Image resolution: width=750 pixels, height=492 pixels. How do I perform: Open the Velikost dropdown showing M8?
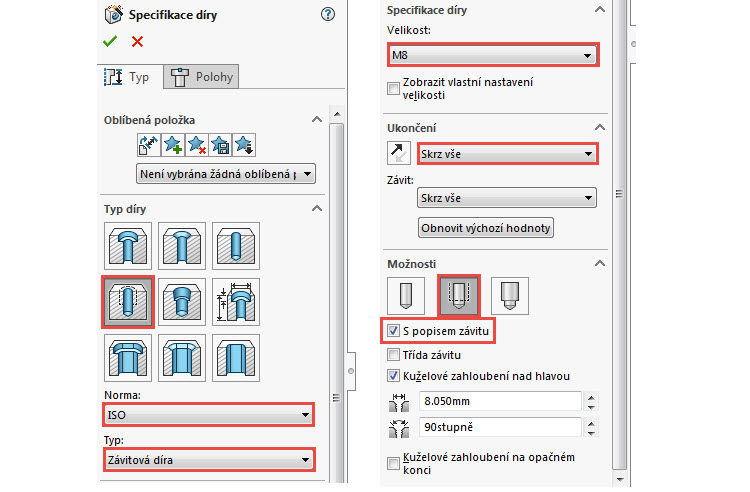click(493, 55)
